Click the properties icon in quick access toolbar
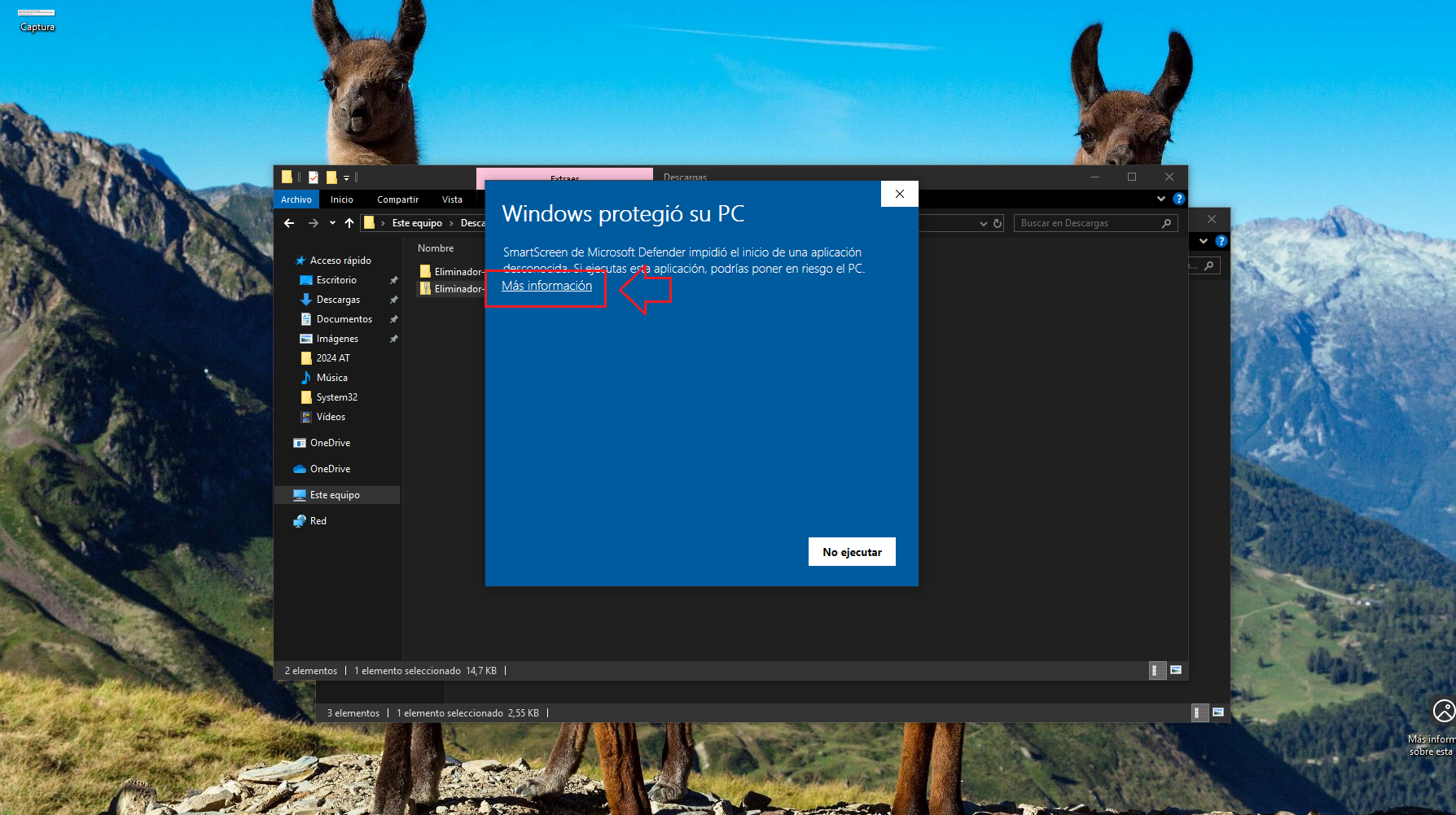Image resolution: width=1456 pixels, height=815 pixels. 314,177
